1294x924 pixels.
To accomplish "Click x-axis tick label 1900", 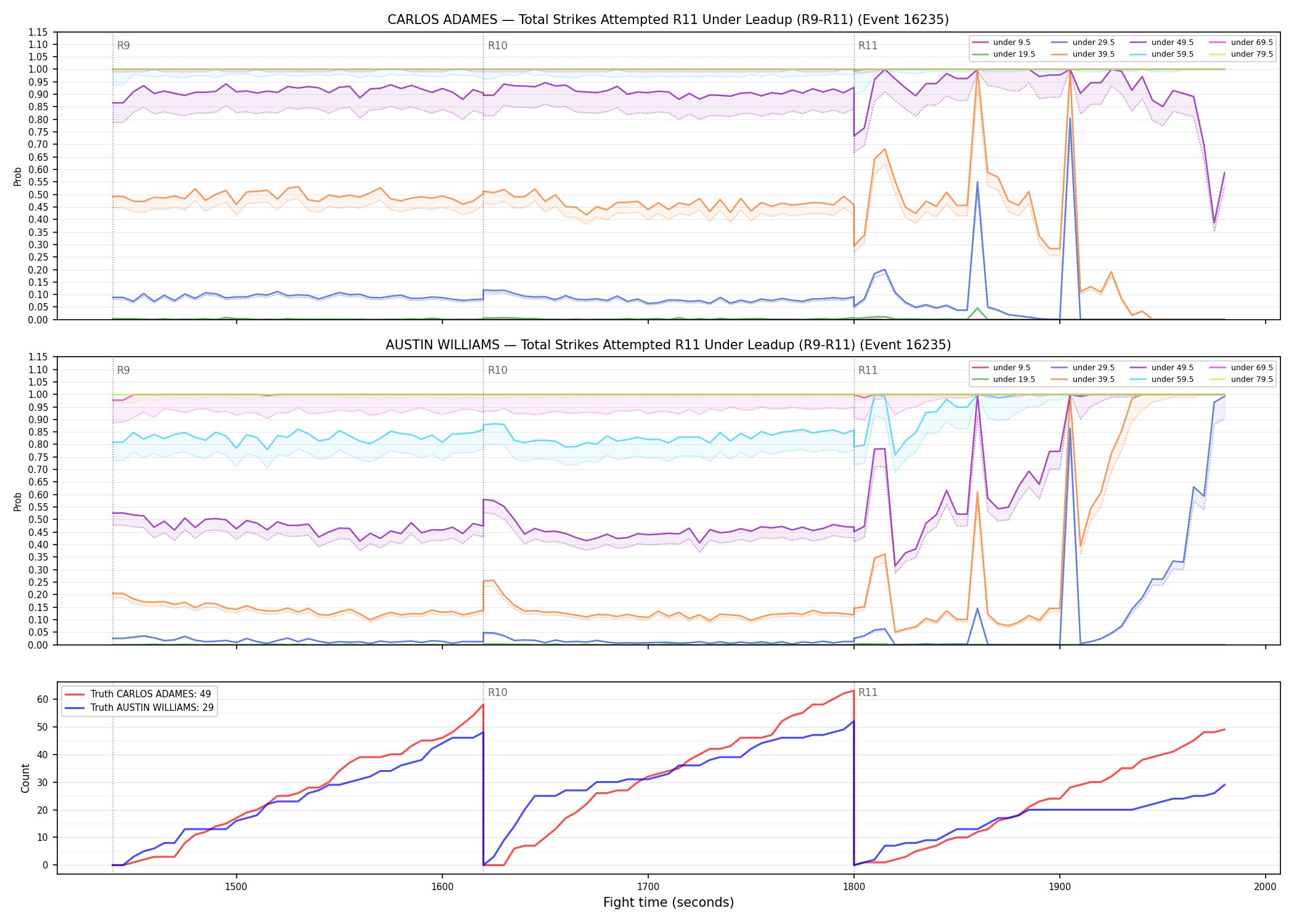I will pyautogui.click(x=1059, y=886).
